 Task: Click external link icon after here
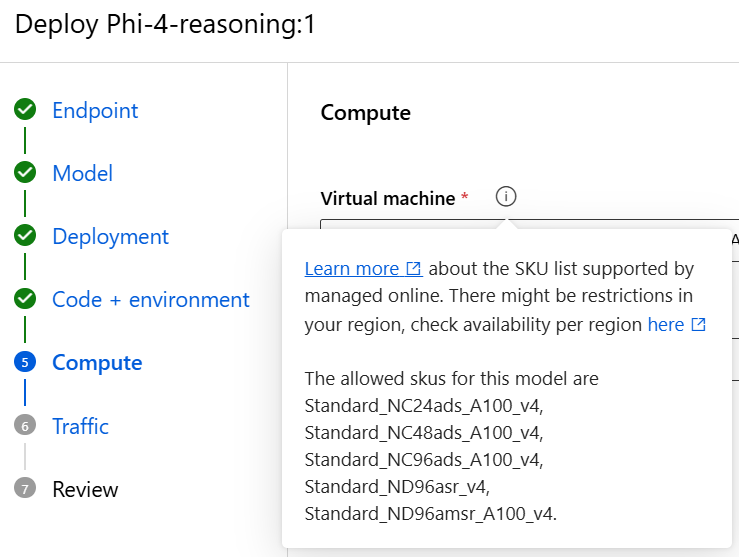click(698, 324)
